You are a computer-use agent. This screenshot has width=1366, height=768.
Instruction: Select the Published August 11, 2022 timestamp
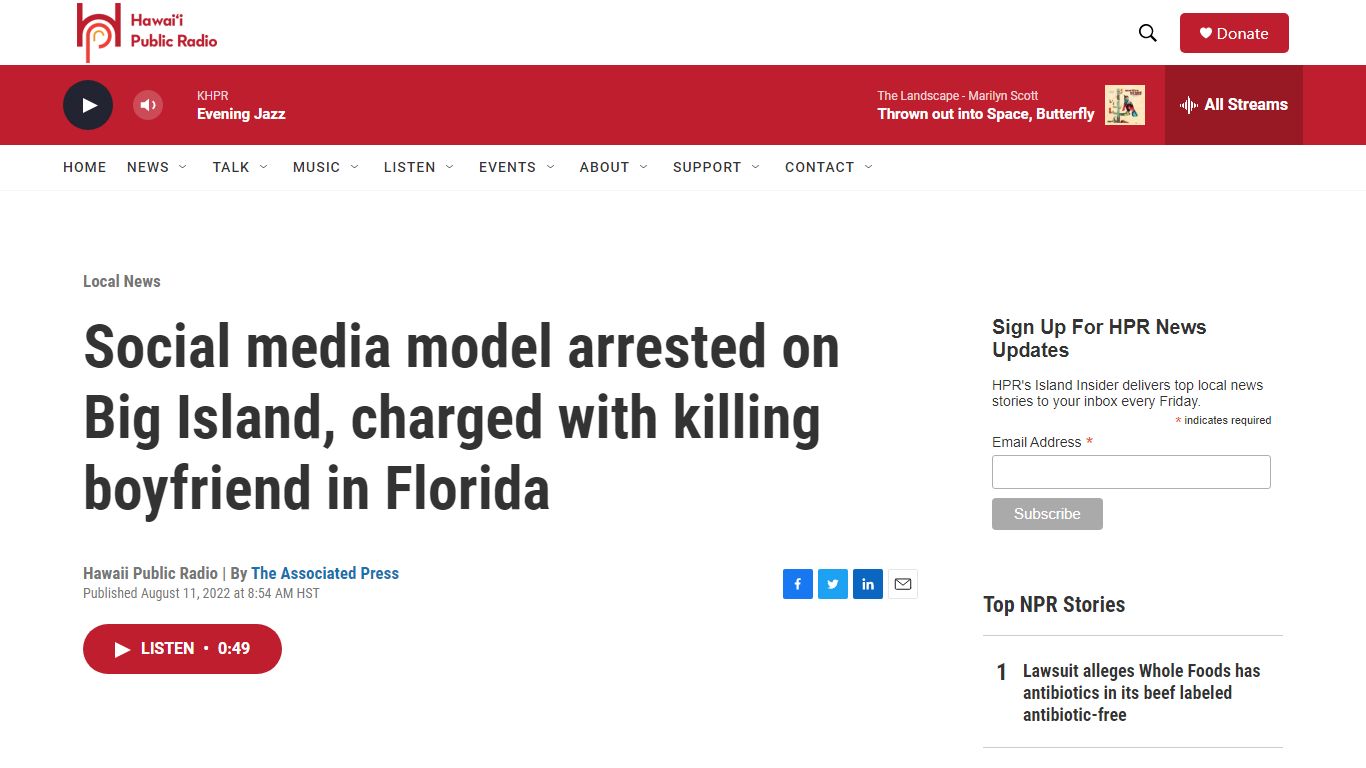point(201,593)
